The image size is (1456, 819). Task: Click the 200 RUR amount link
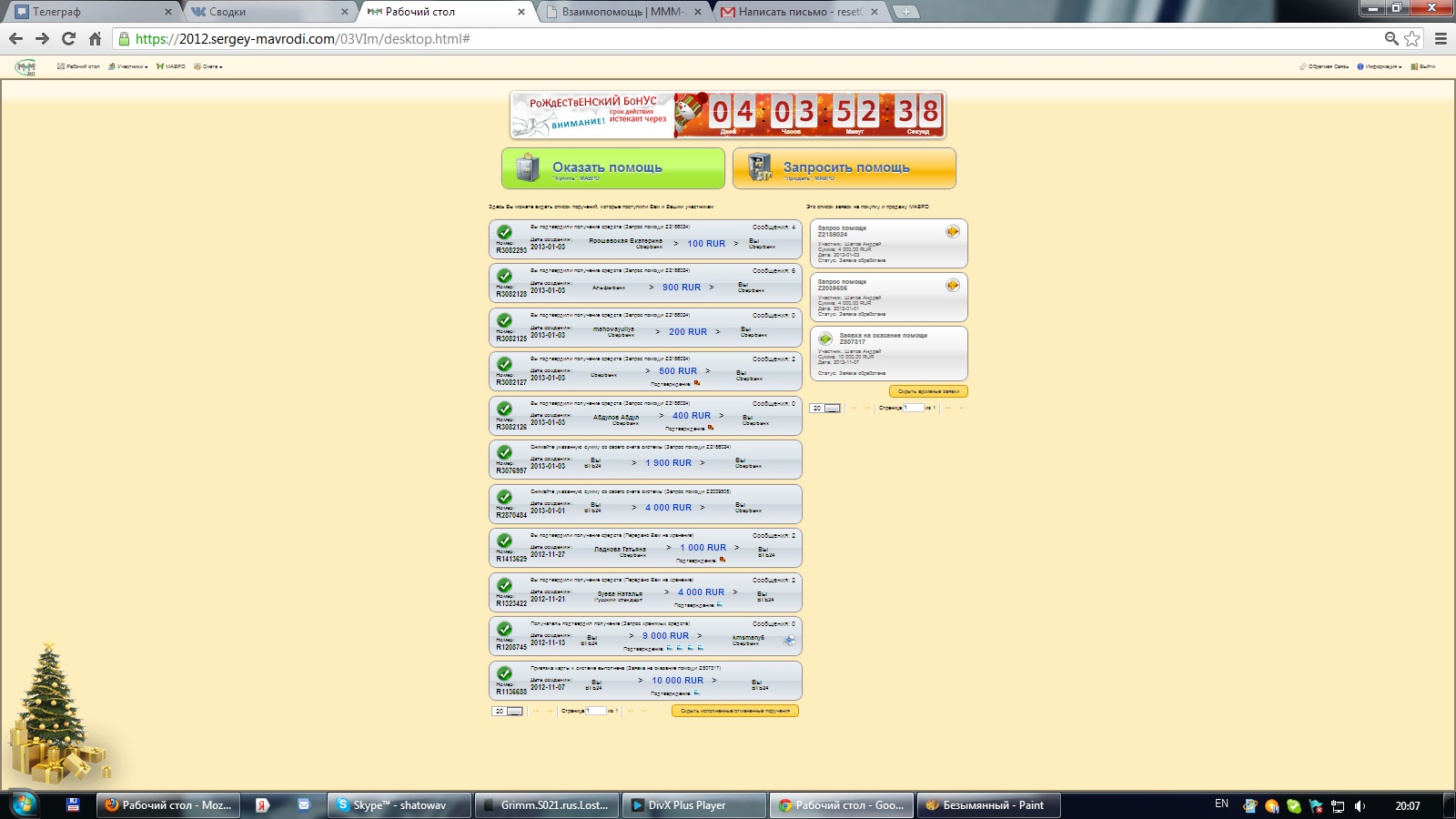[688, 332]
